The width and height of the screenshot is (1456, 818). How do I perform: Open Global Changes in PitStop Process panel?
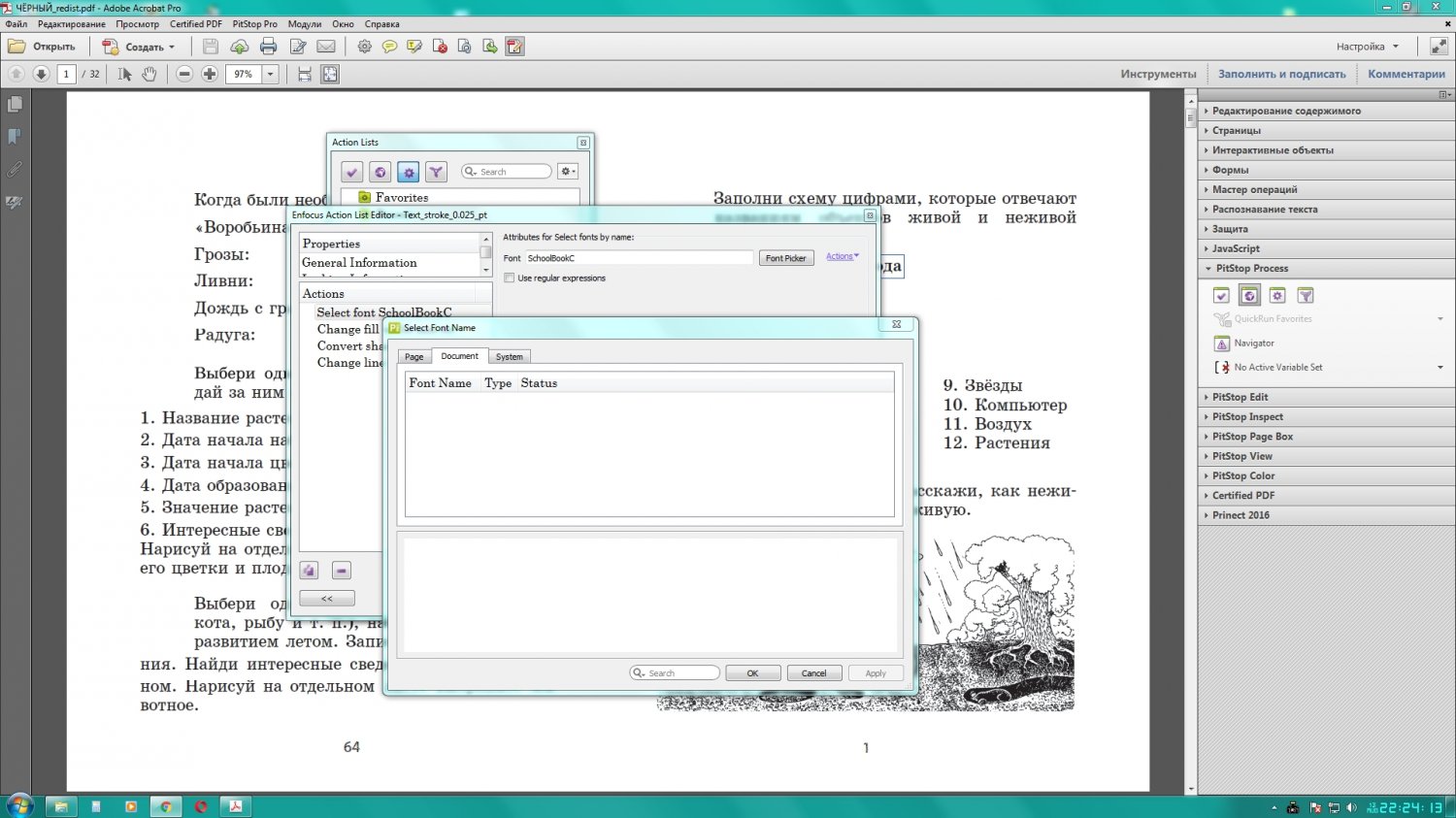click(1249, 296)
